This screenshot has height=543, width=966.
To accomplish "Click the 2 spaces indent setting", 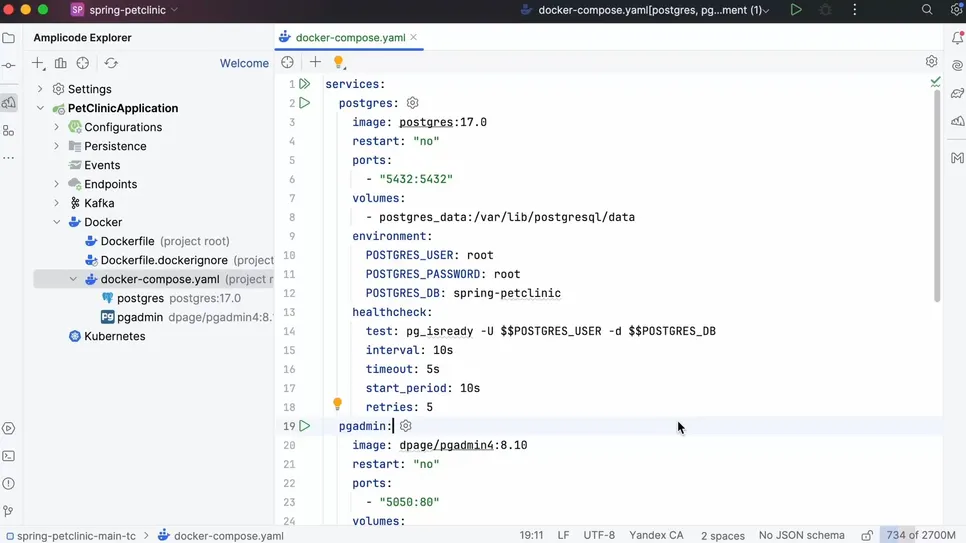I will 723,536.
